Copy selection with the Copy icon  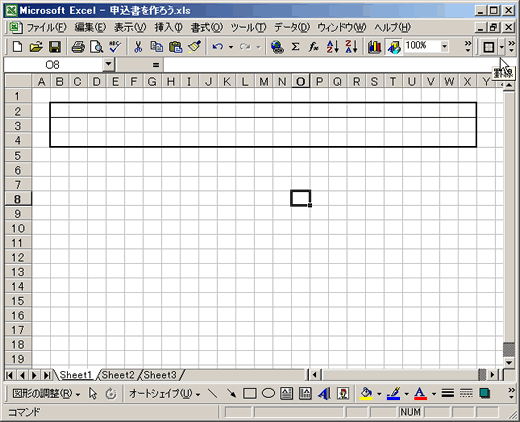point(157,47)
